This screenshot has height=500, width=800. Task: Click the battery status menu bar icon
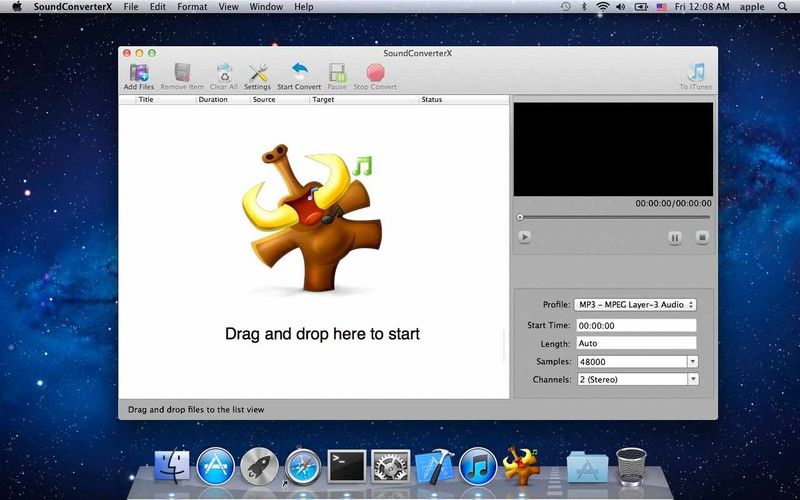(x=641, y=7)
